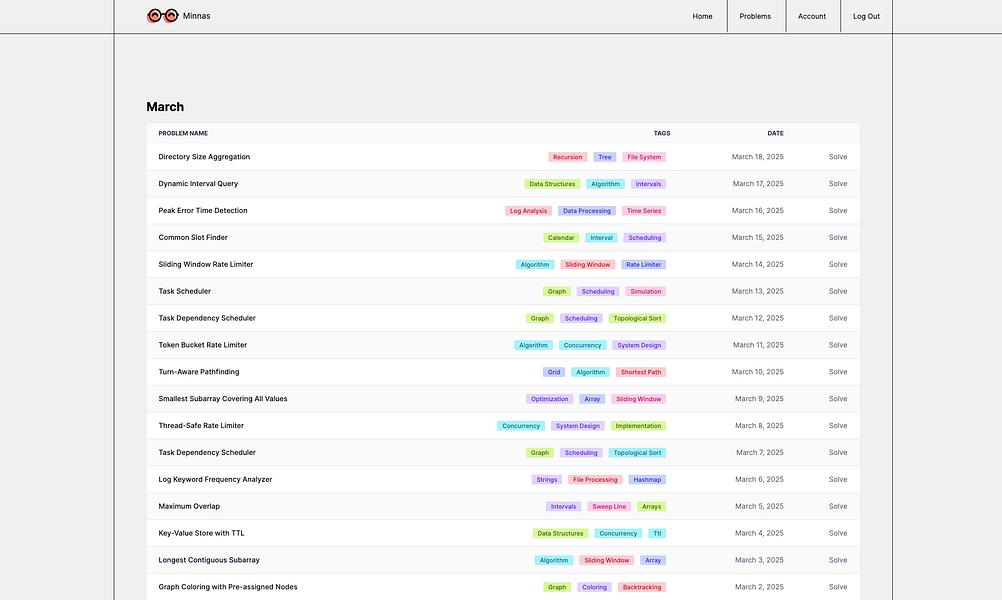Open the Problems nav item
The height and width of the screenshot is (600, 1002).
[755, 17]
